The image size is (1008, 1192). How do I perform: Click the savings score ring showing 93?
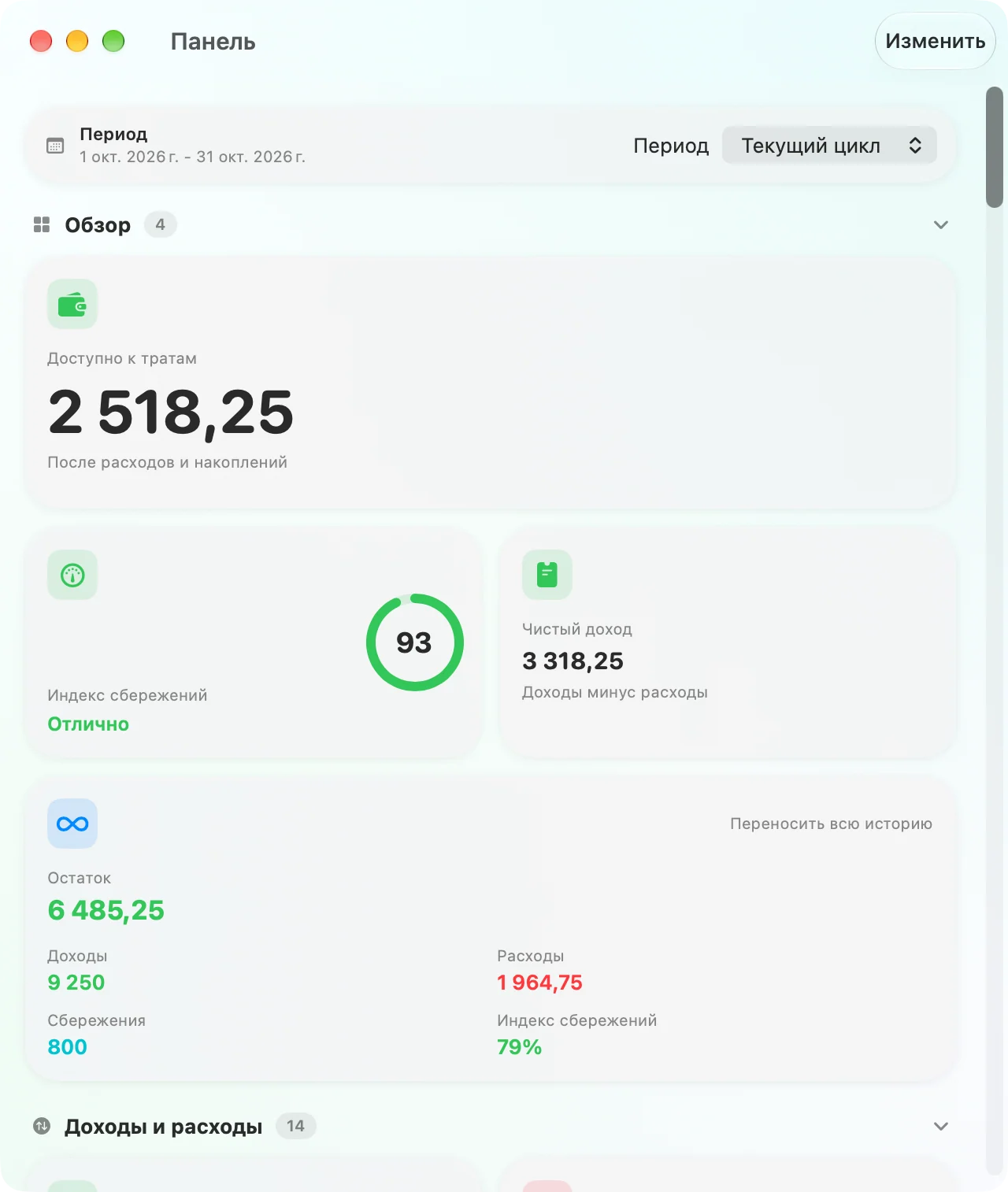pyautogui.click(x=415, y=642)
